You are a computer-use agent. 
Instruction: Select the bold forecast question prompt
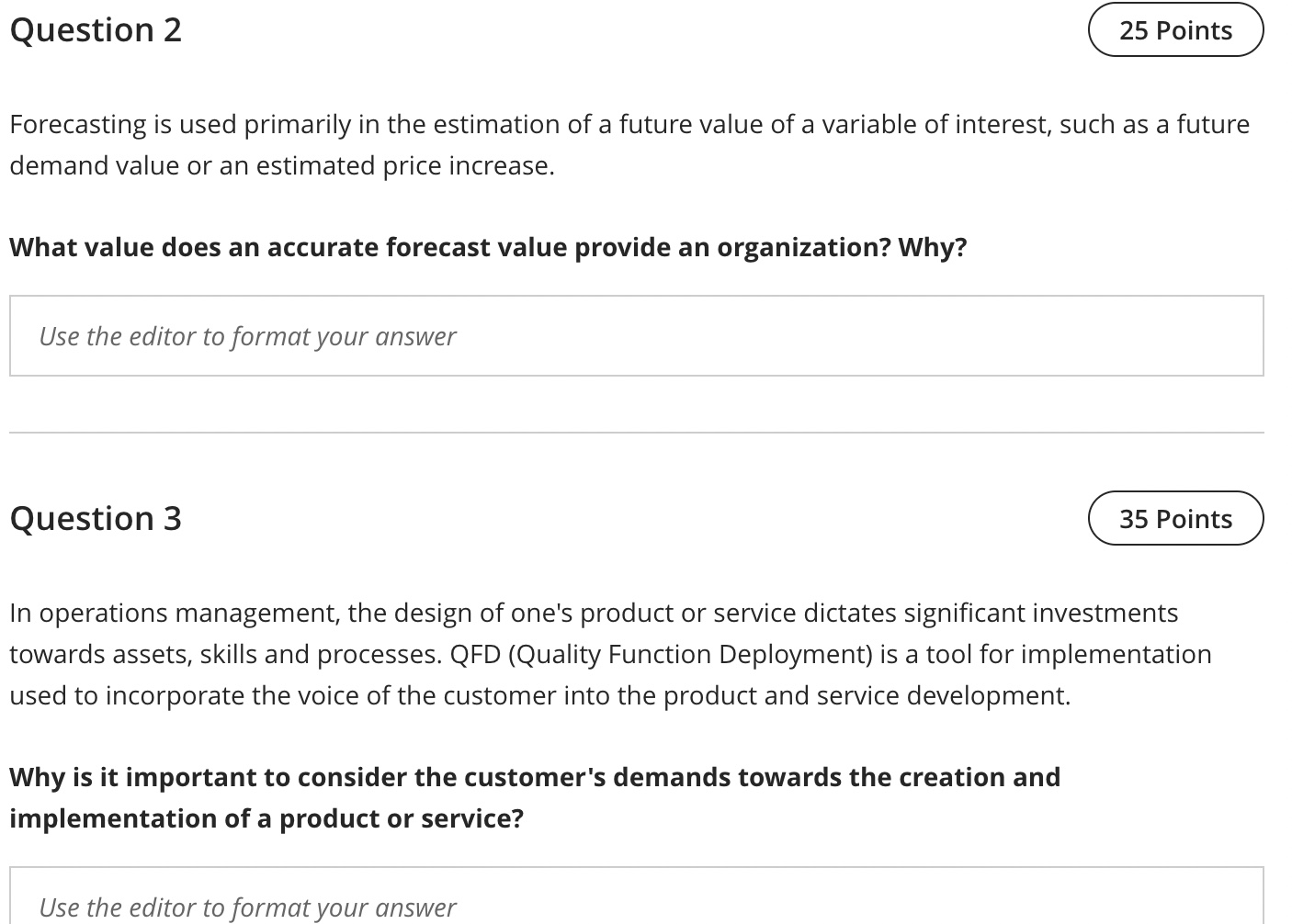click(x=488, y=247)
